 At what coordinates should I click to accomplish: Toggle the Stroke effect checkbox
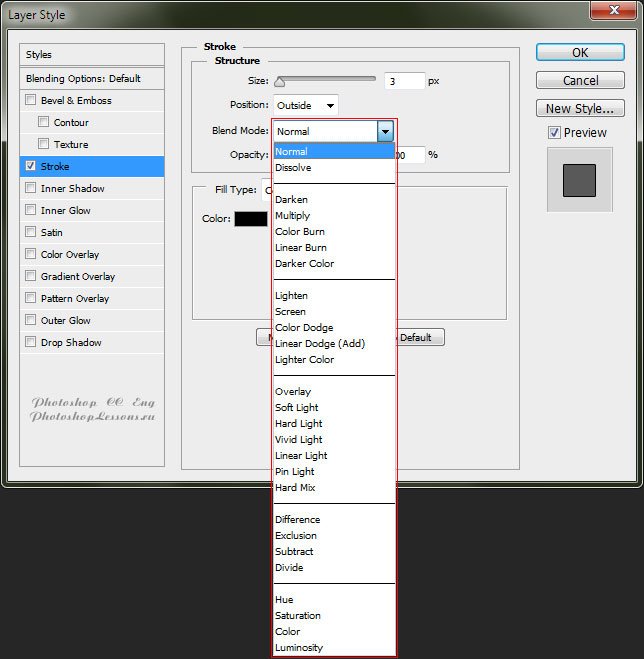[x=31, y=166]
